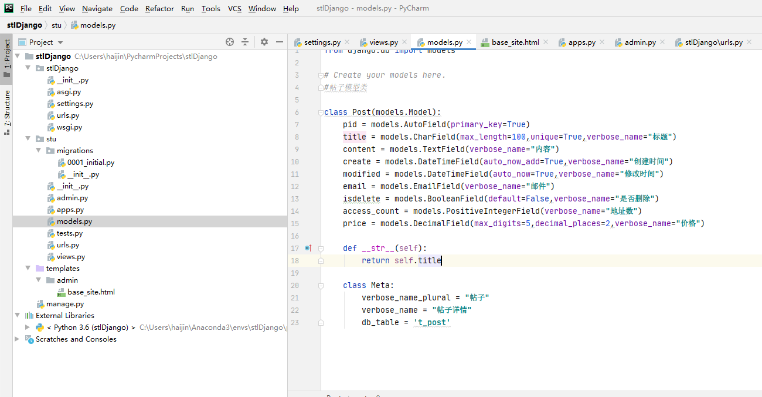Select asgi.py in project tree
Viewport: 762px width, 397px height.
(x=68, y=92)
